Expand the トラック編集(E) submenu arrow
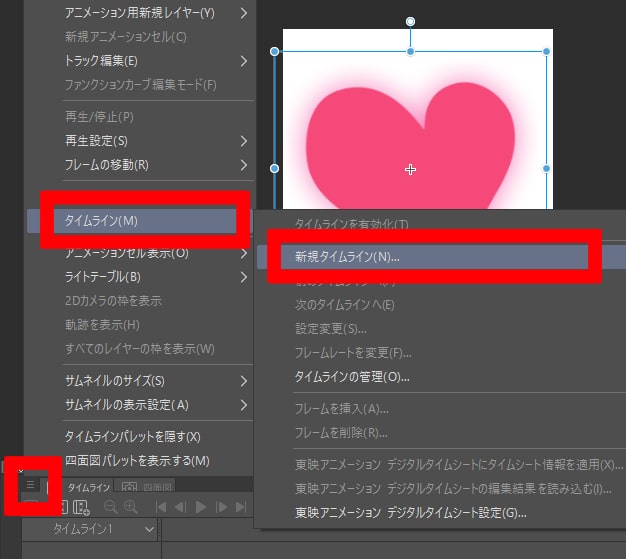 click(x=244, y=61)
